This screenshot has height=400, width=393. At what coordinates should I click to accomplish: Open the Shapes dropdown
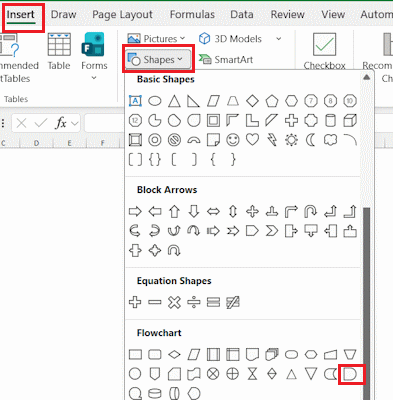158,60
